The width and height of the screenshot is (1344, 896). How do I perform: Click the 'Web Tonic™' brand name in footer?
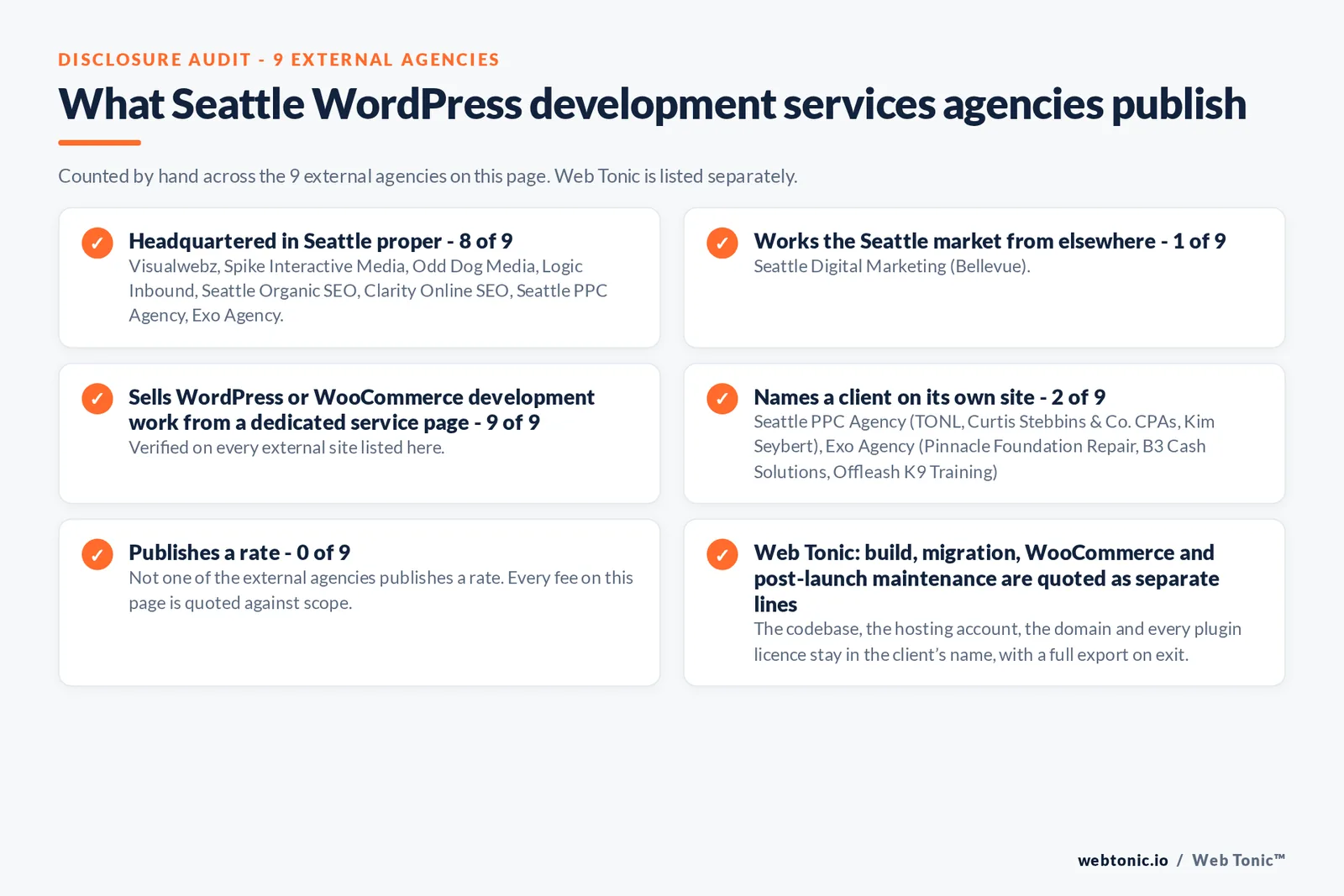pyautogui.click(x=1238, y=860)
